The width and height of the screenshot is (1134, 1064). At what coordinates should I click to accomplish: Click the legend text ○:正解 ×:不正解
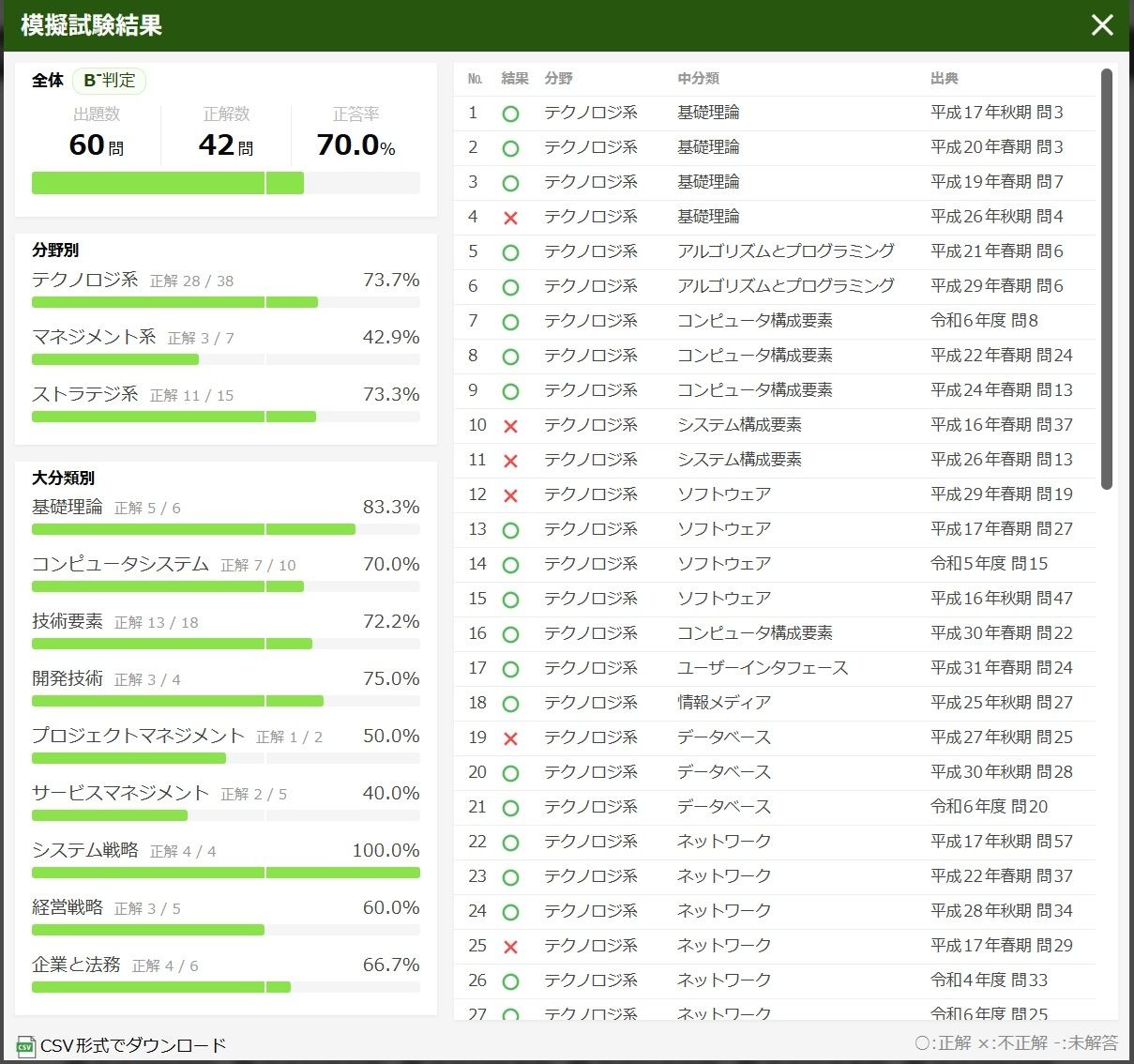981,1043
